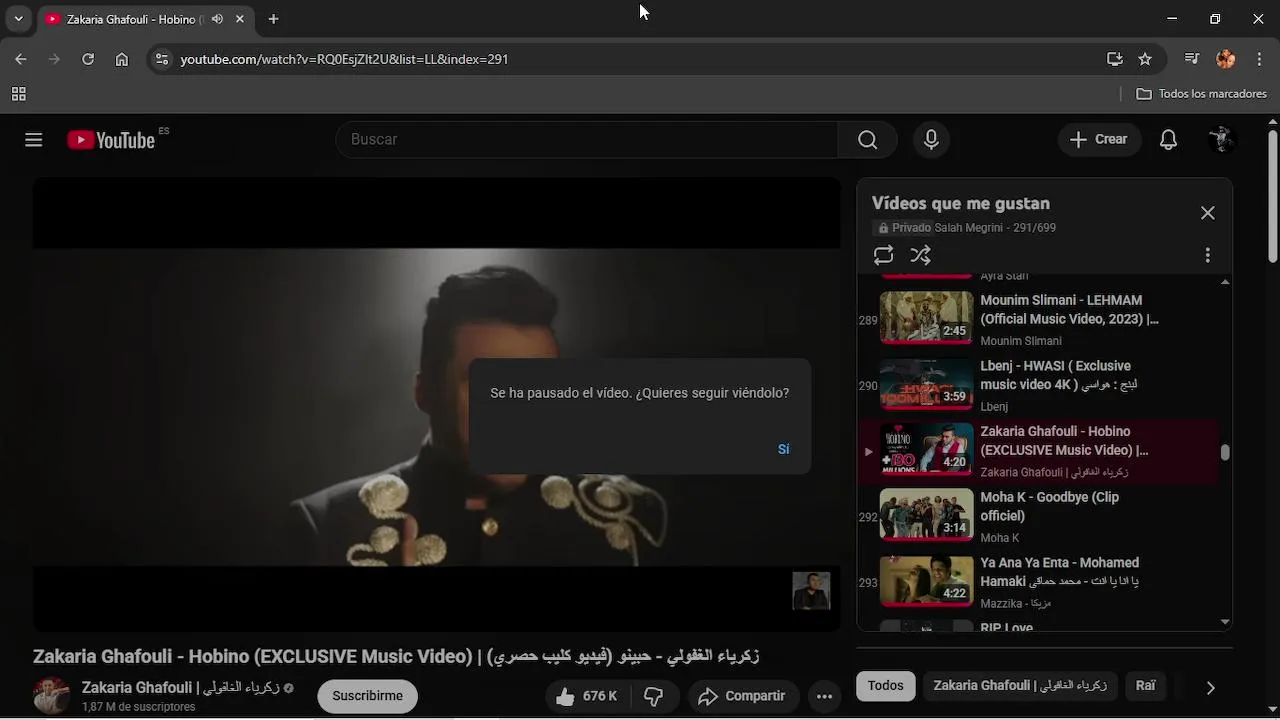Go to YouTube home via logo
The height and width of the screenshot is (720, 1280).
[111, 140]
